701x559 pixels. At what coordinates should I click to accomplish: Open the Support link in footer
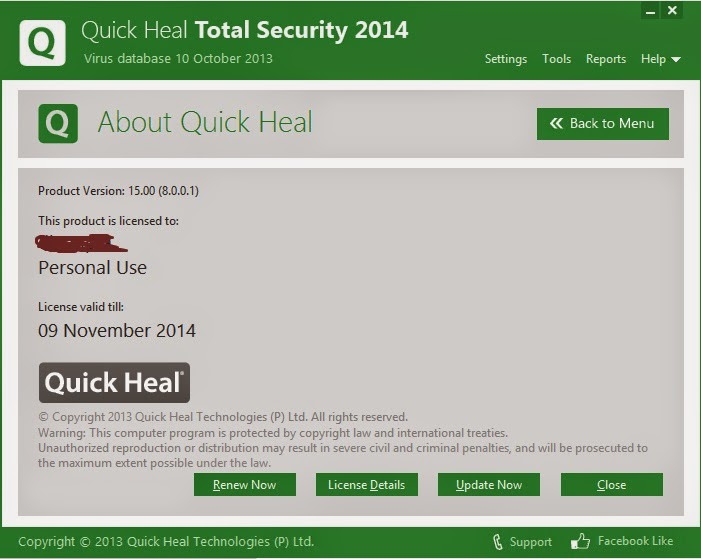tap(531, 542)
